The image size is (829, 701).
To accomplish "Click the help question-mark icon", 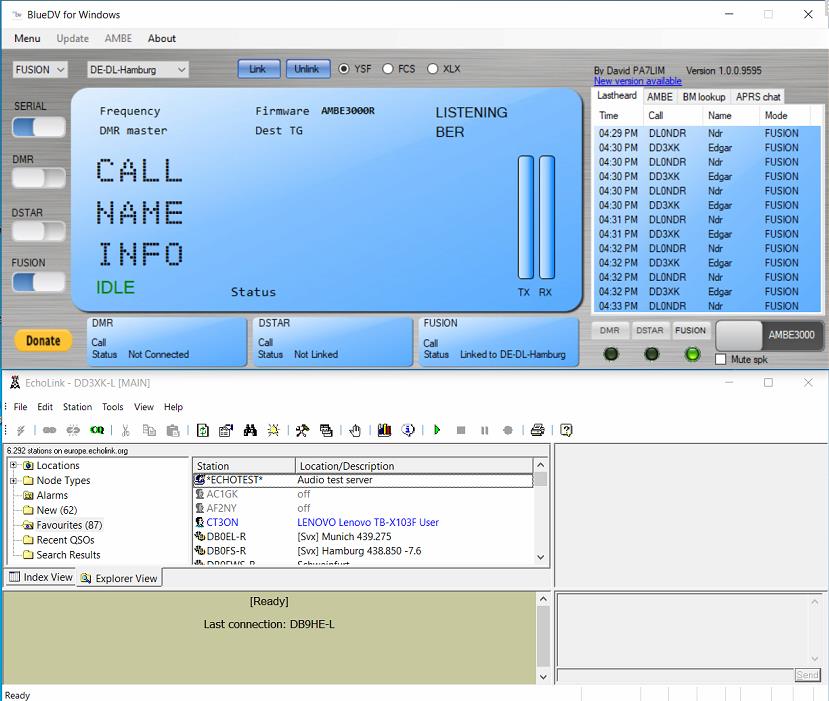I will (x=566, y=430).
